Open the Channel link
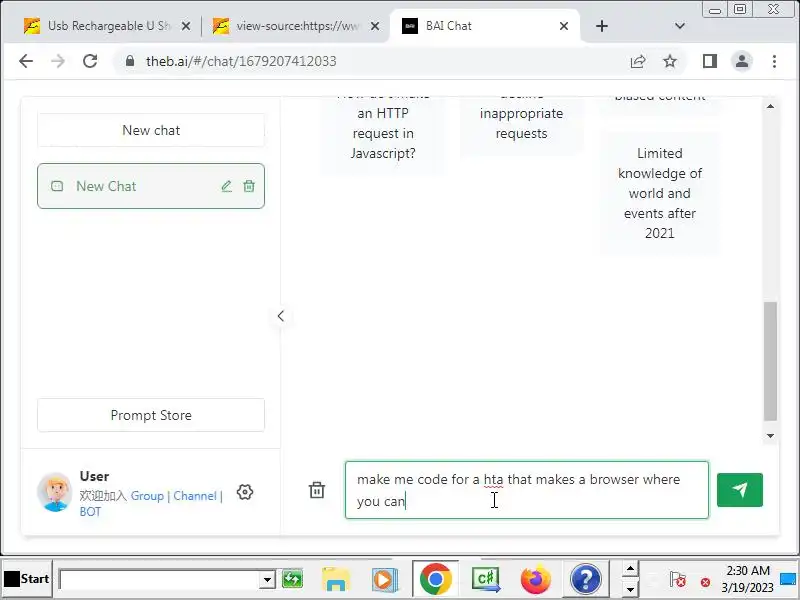This screenshot has height=600, width=800. point(195,496)
